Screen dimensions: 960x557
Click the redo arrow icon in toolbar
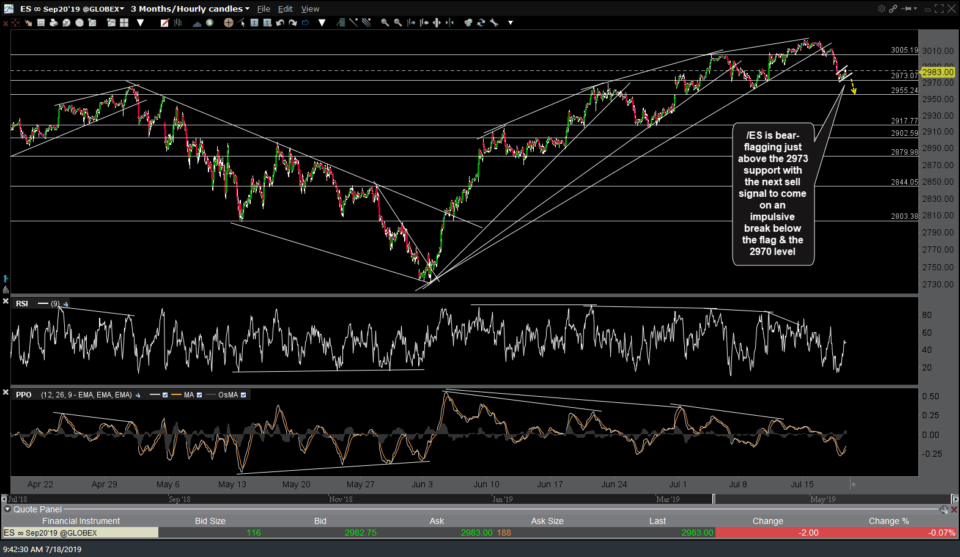(293, 23)
